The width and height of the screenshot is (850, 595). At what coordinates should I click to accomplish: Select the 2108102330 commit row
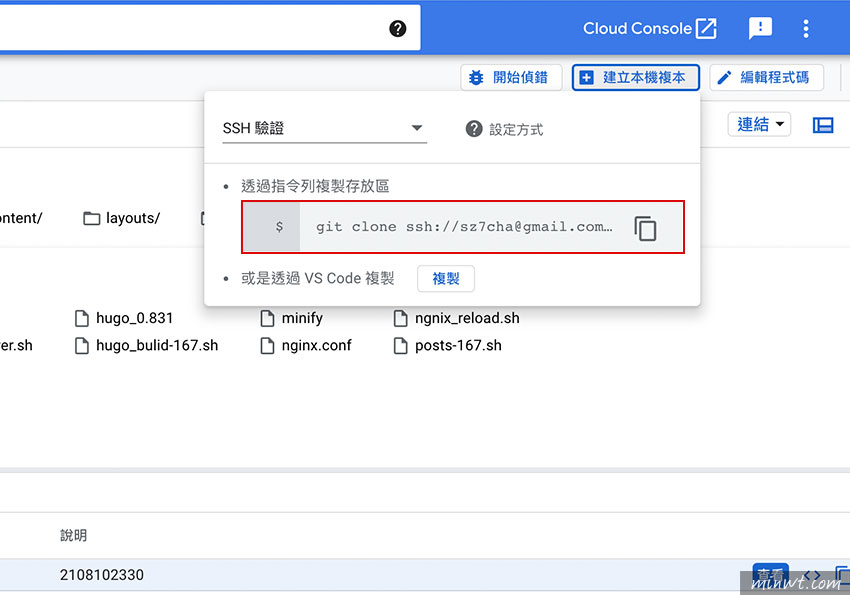point(101,575)
